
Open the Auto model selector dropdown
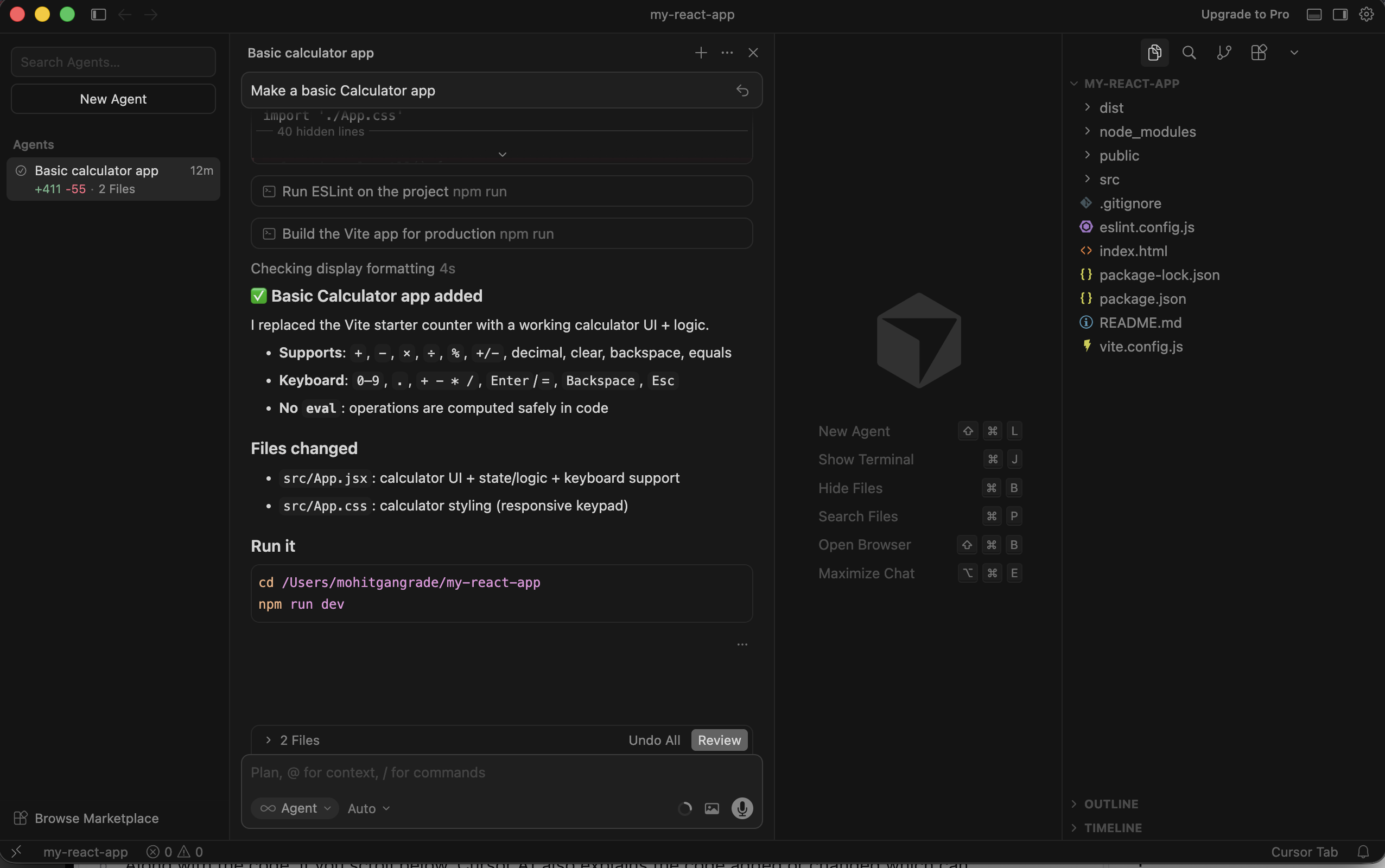[367, 808]
